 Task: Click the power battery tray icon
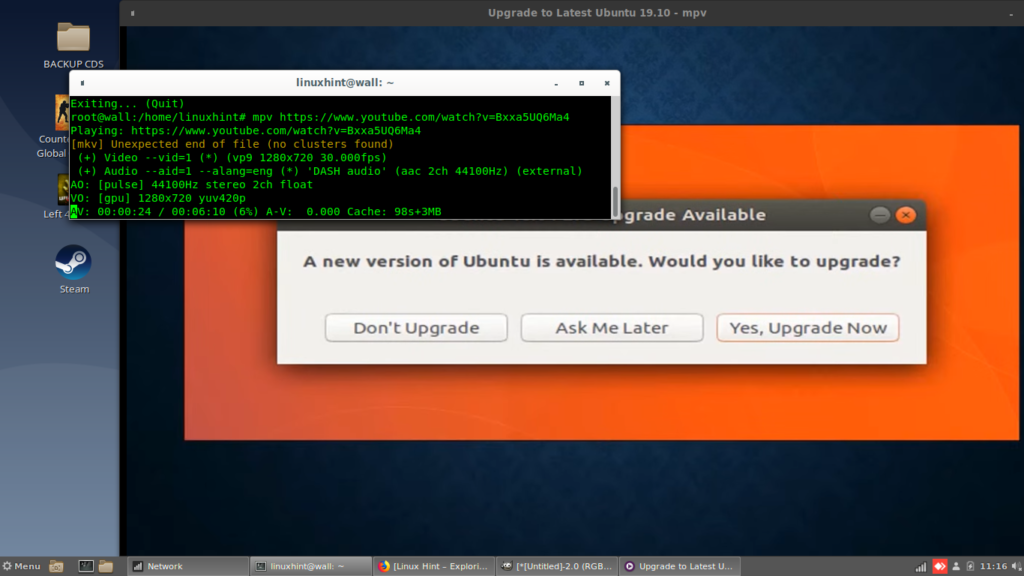coord(970,566)
